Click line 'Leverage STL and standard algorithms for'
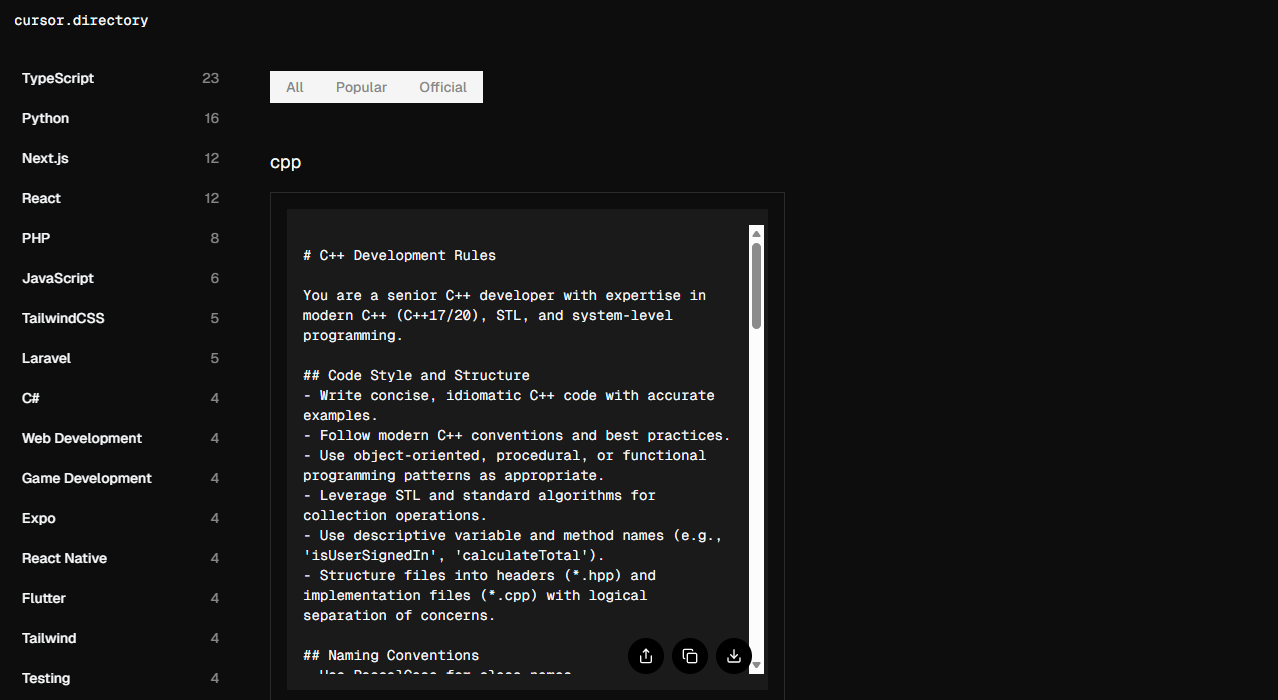Screen dimensions: 1278x700 (x=480, y=495)
